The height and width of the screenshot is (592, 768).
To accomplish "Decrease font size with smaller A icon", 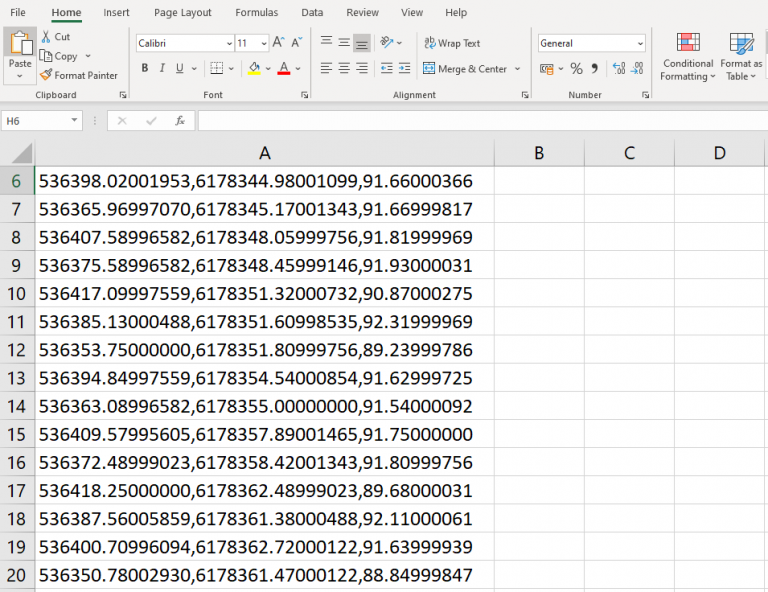I will tap(297, 43).
